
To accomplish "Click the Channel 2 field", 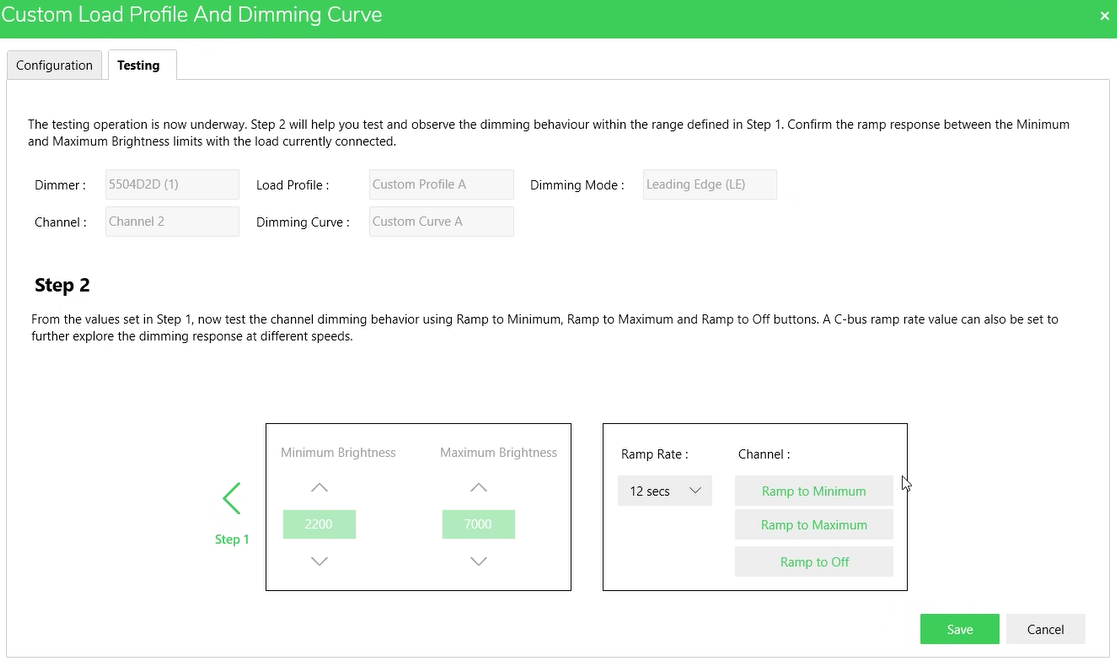I will click(172, 222).
